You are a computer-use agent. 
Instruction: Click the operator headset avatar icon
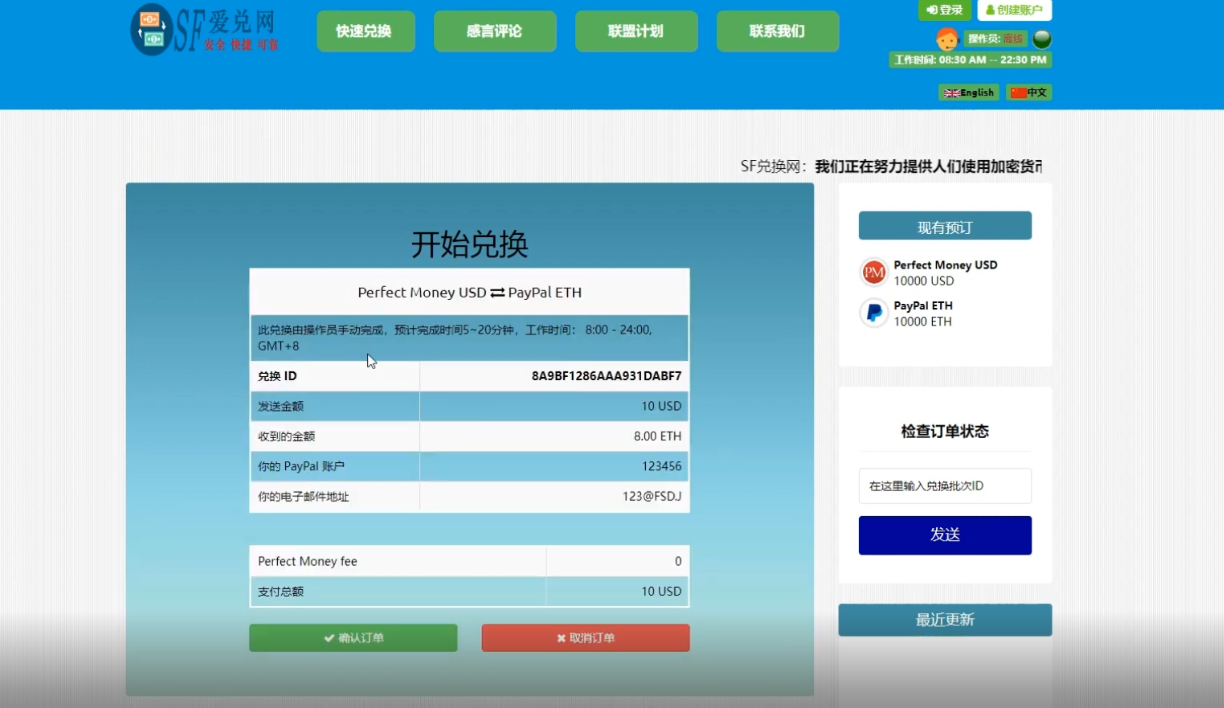pyautogui.click(x=946, y=39)
